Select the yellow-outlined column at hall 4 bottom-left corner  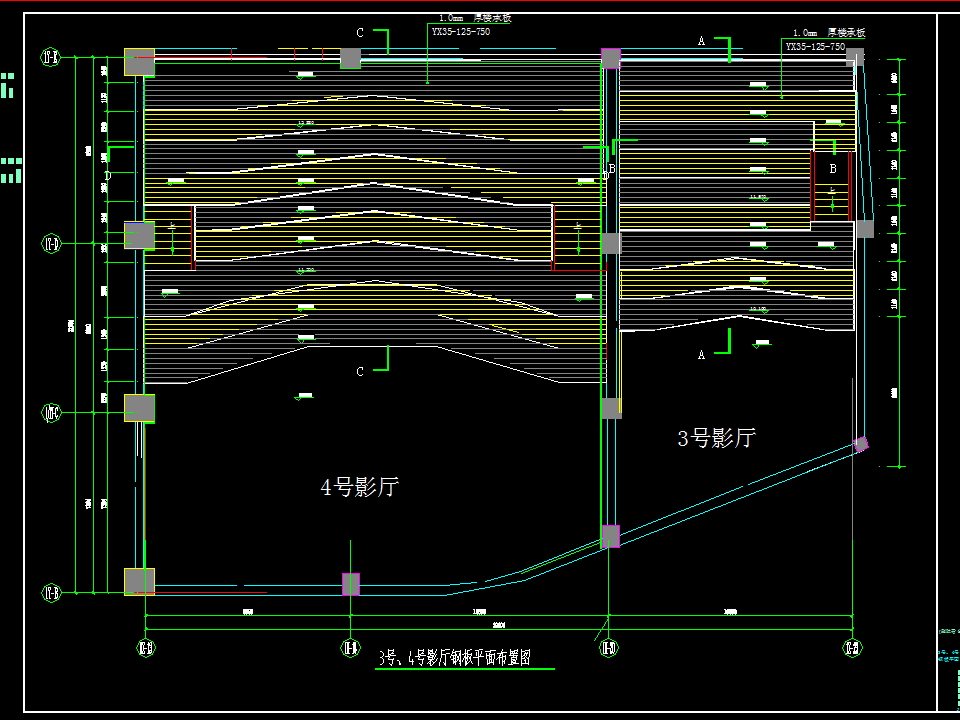click(x=140, y=582)
